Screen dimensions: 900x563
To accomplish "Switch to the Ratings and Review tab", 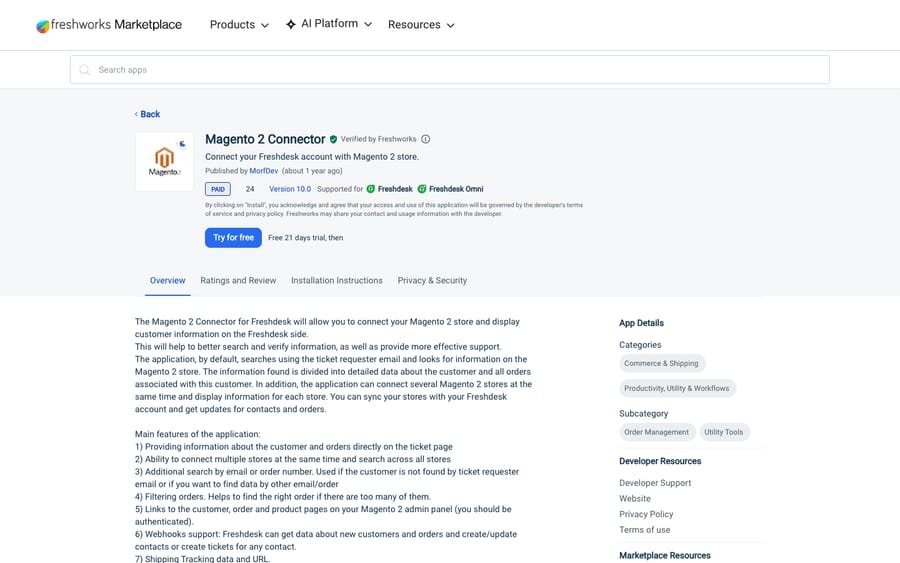I will click(x=238, y=281).
